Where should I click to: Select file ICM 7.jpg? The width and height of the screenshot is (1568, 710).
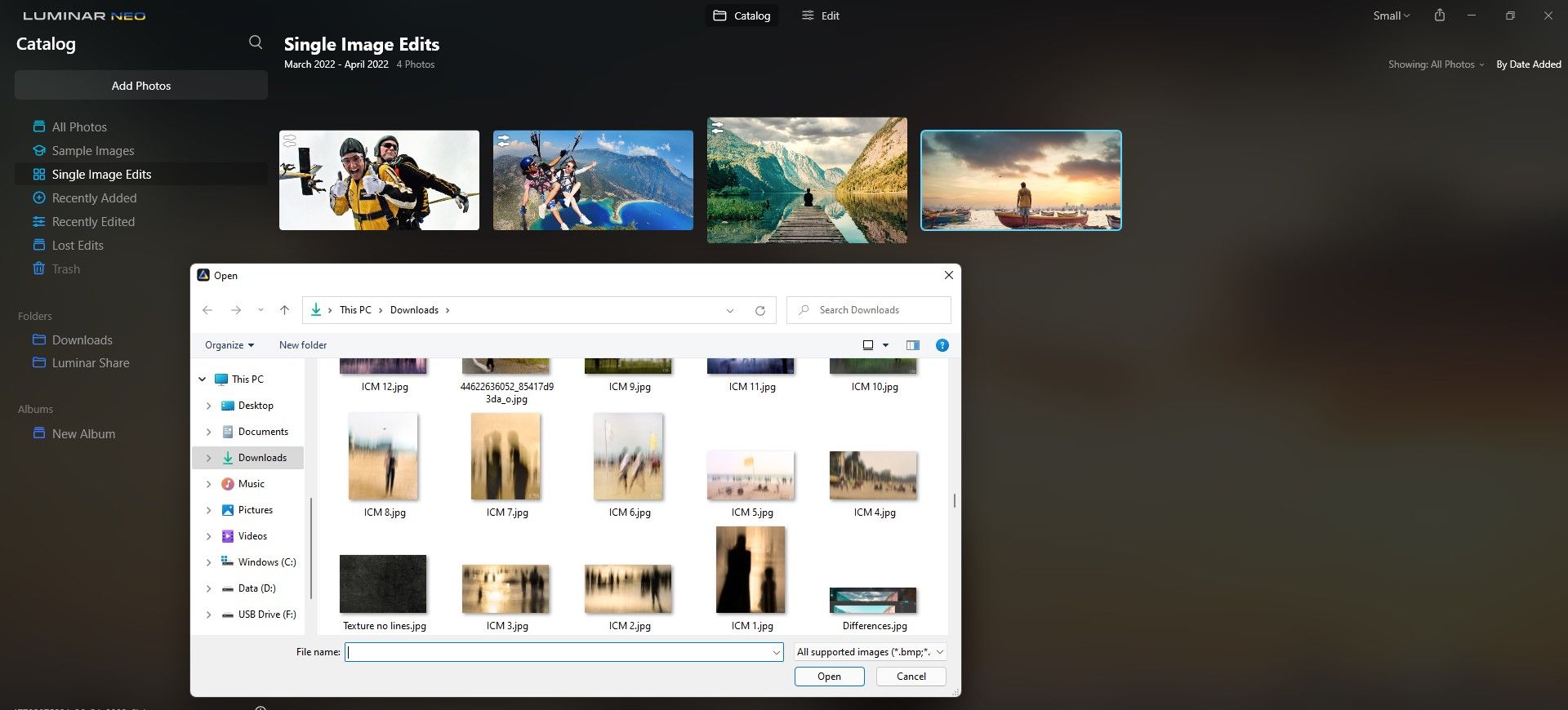coord(506,465)
